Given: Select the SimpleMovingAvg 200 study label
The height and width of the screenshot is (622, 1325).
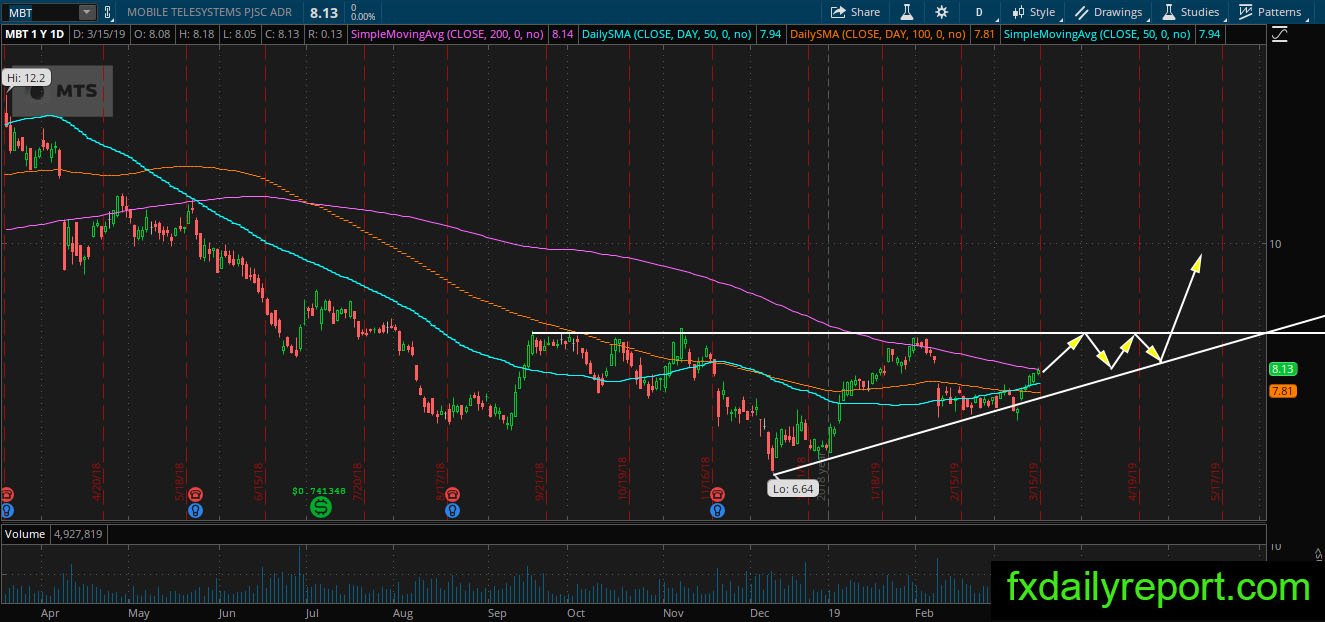Looking at the screenshot, I should (446, 34).
